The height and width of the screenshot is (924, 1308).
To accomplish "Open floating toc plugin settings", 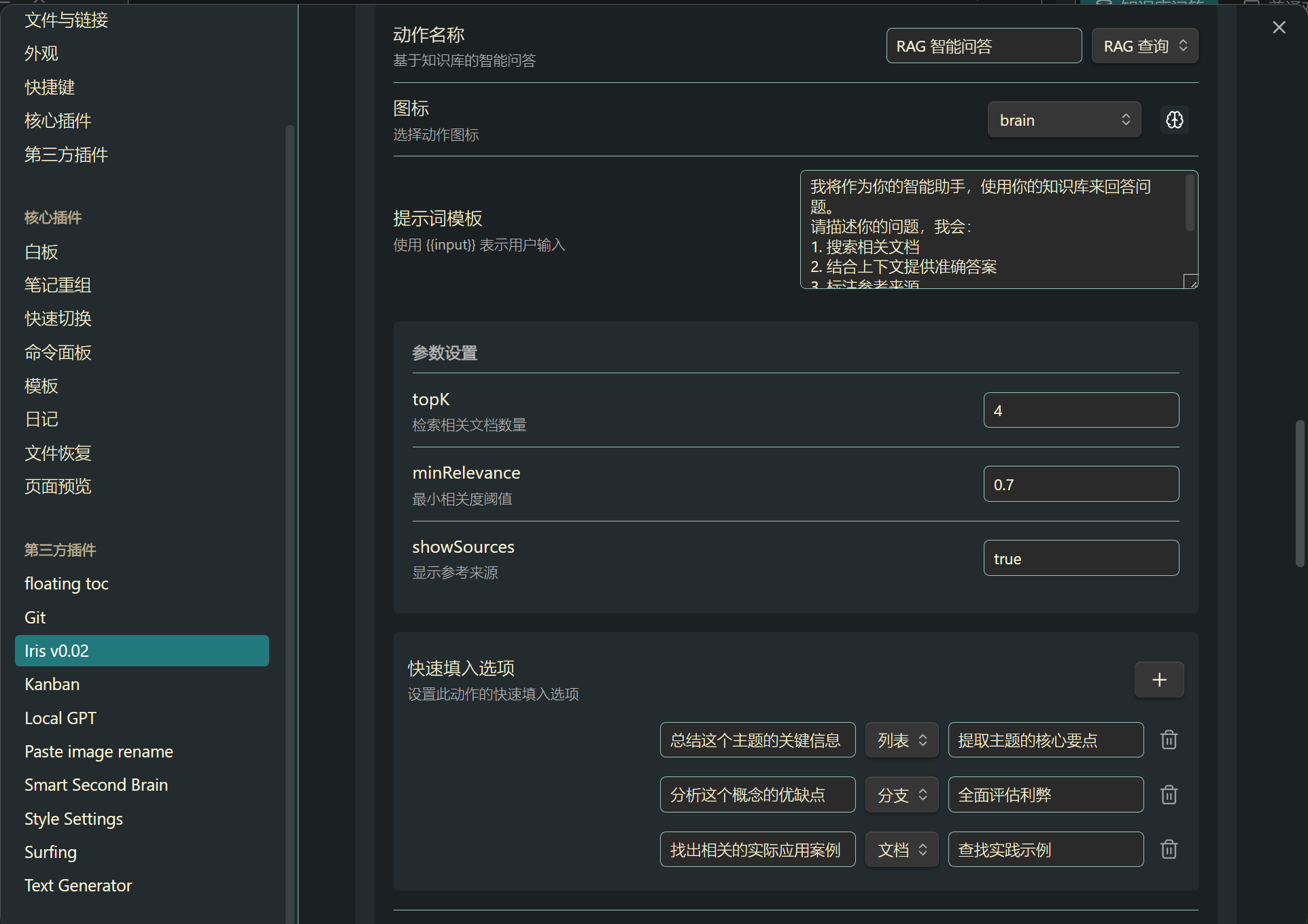I will 141,583.
